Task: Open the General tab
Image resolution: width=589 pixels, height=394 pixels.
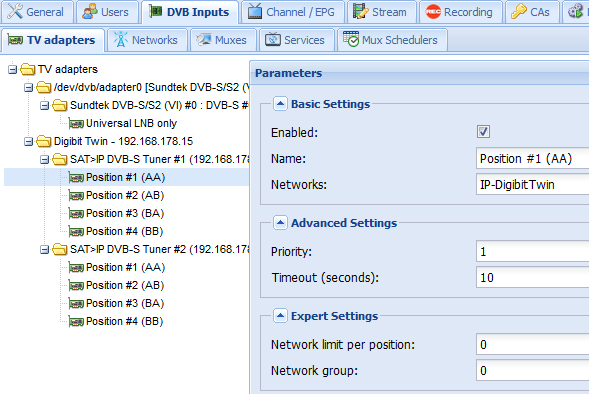Action: click(36, 12)
